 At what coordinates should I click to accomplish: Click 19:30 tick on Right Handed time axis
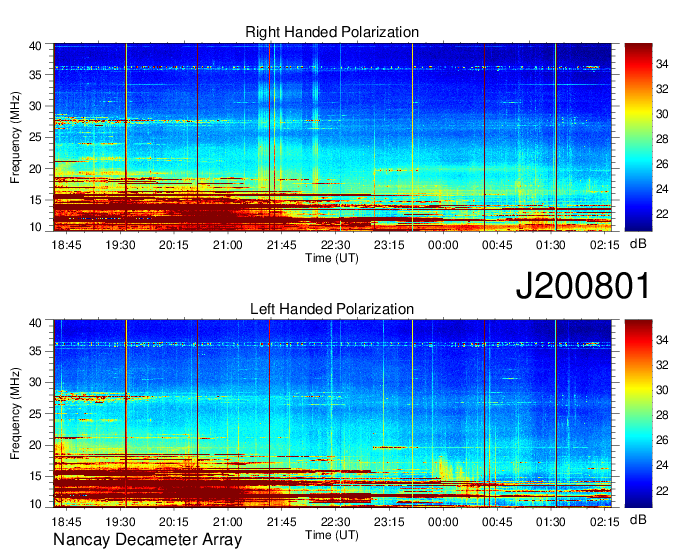click(120, 245)
